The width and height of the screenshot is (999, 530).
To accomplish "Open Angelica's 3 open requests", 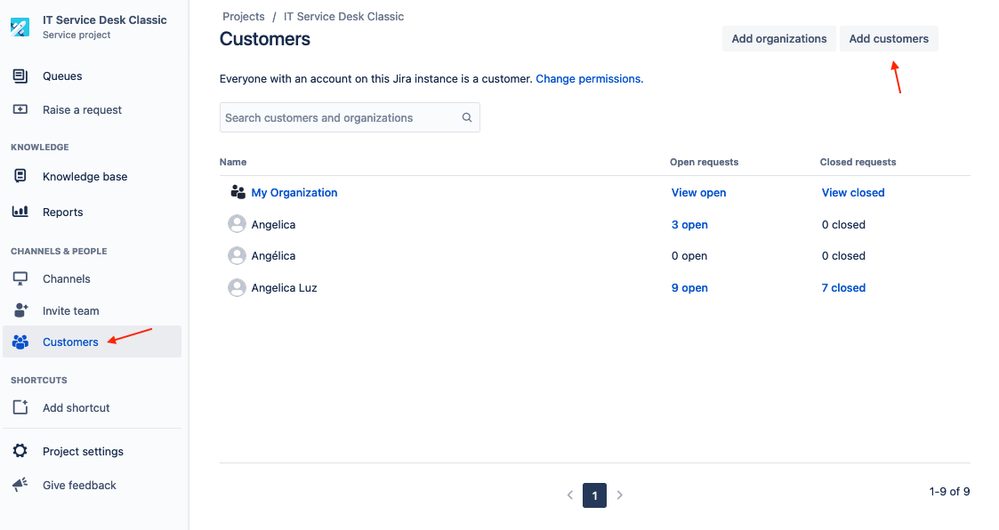I will point(689,224).
